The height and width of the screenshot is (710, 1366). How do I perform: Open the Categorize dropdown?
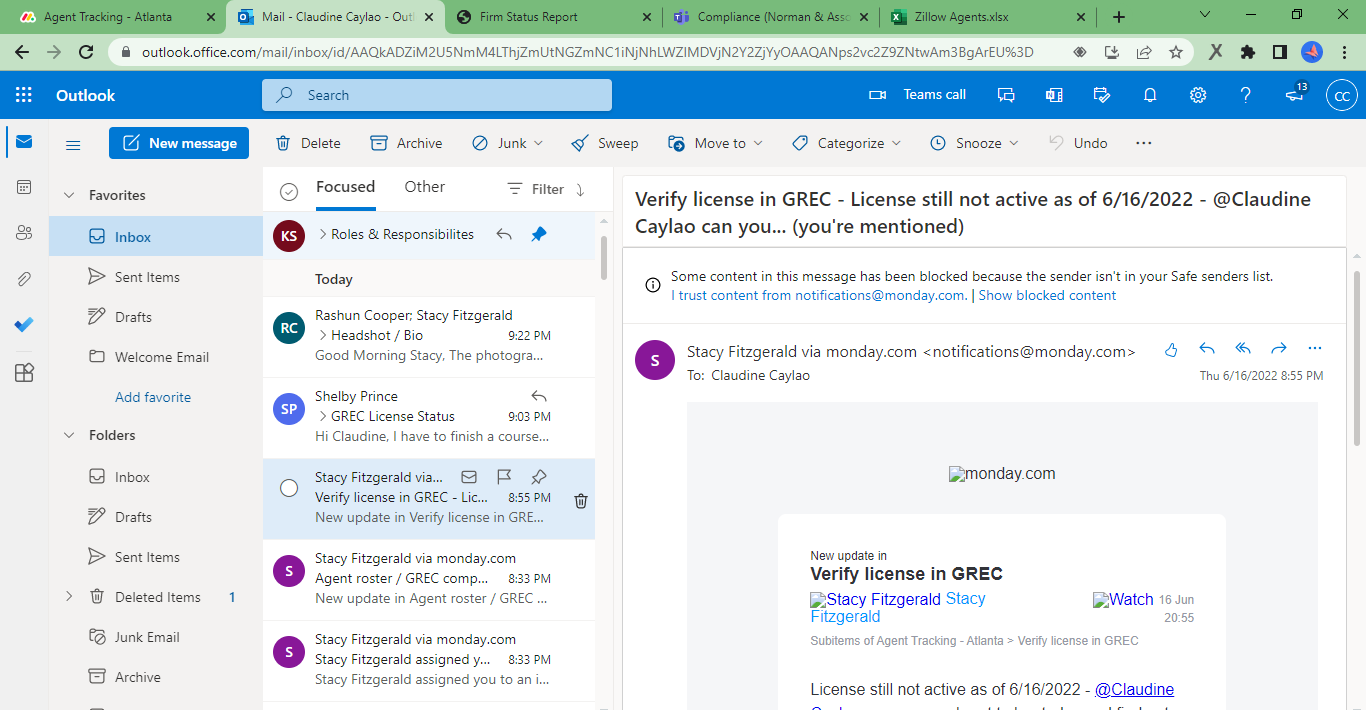[x=846, y=143]
